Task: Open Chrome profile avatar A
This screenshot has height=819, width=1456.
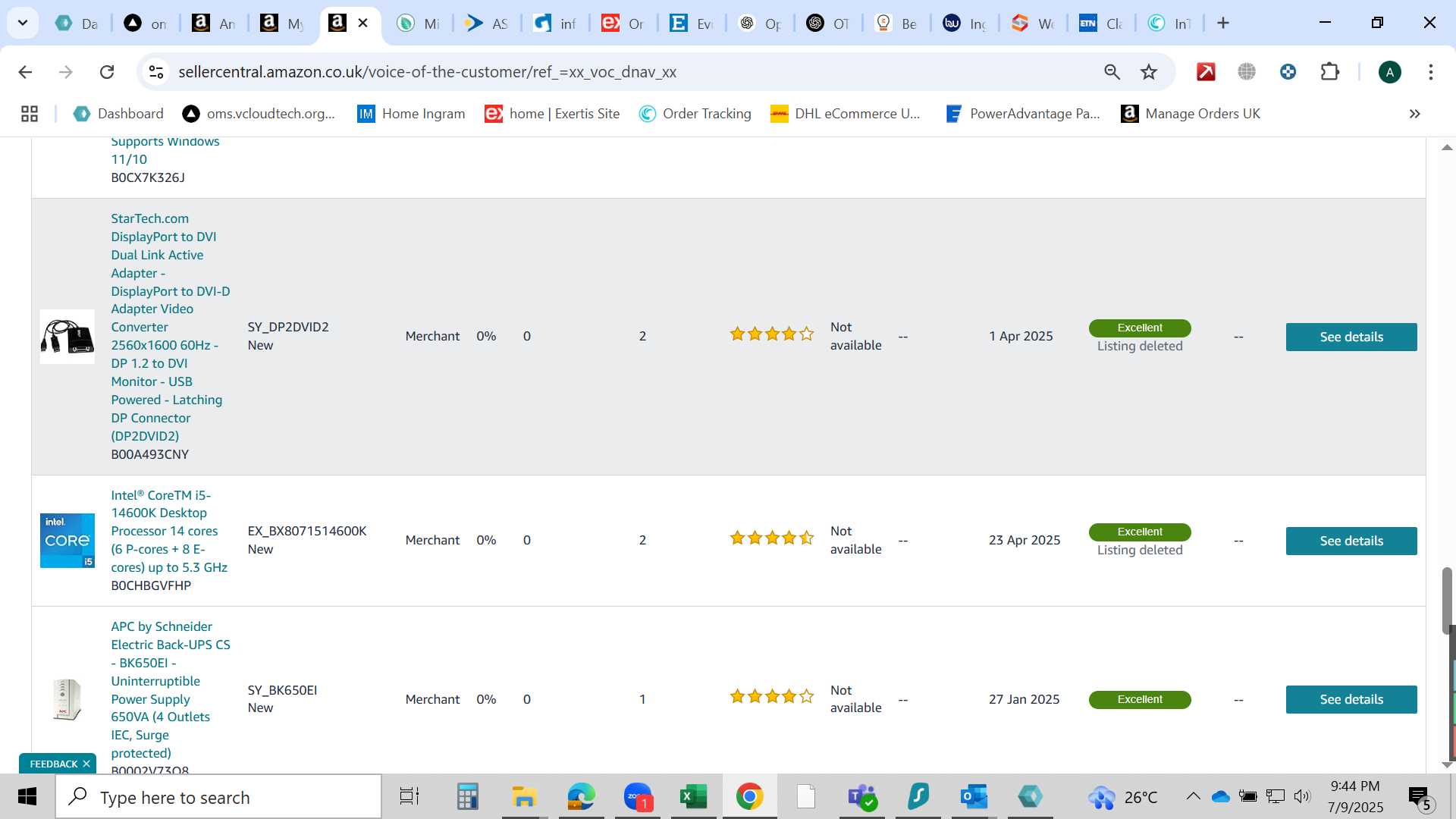Action: tap(1389, 72)
